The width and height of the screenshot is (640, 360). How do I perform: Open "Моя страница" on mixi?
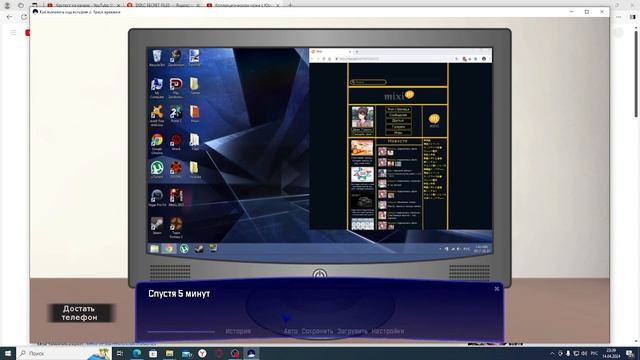pyautogui.click(x=398, y=109)
